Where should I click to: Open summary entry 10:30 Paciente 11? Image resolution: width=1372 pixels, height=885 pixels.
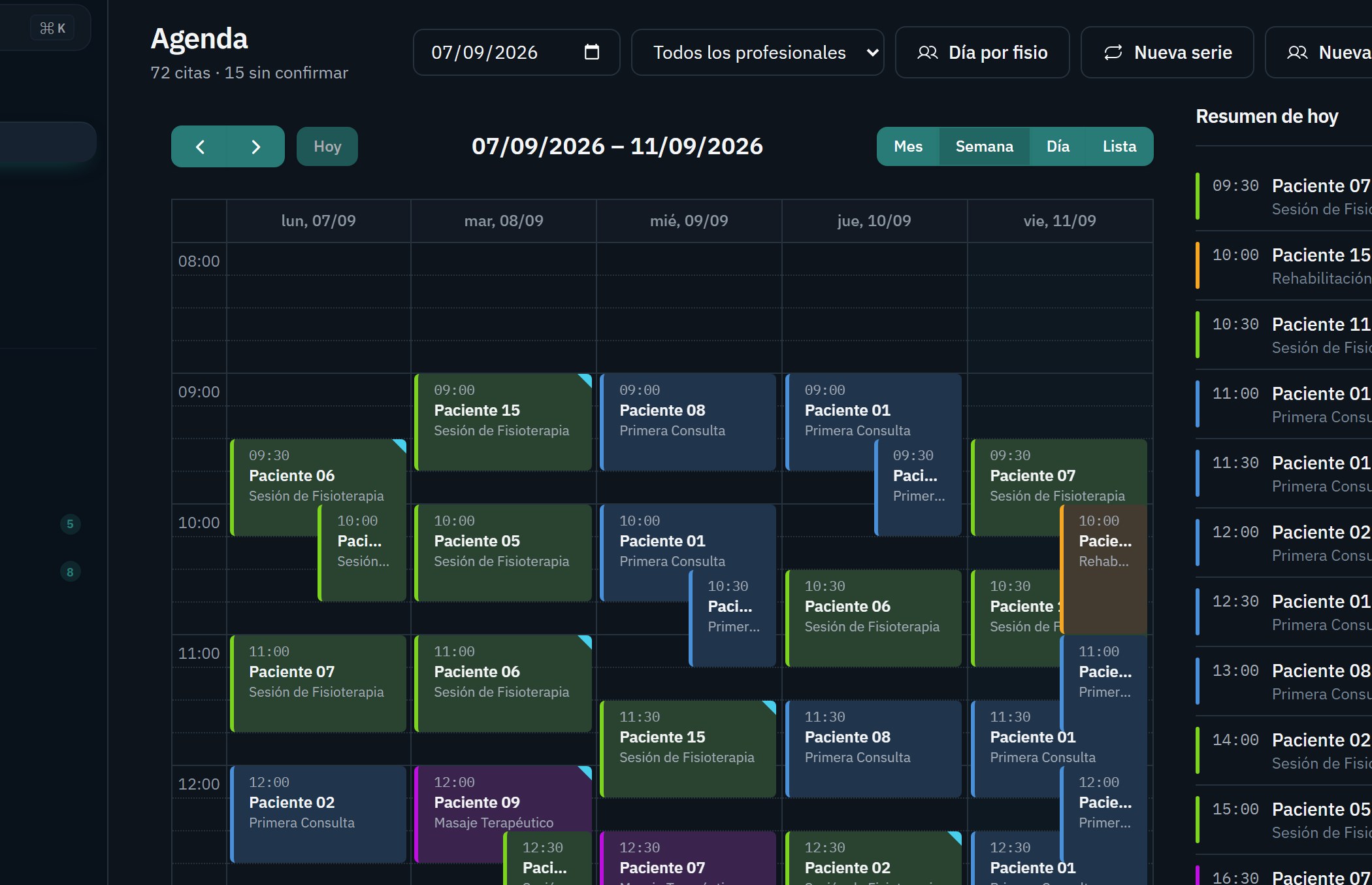tap(1284, 335)
